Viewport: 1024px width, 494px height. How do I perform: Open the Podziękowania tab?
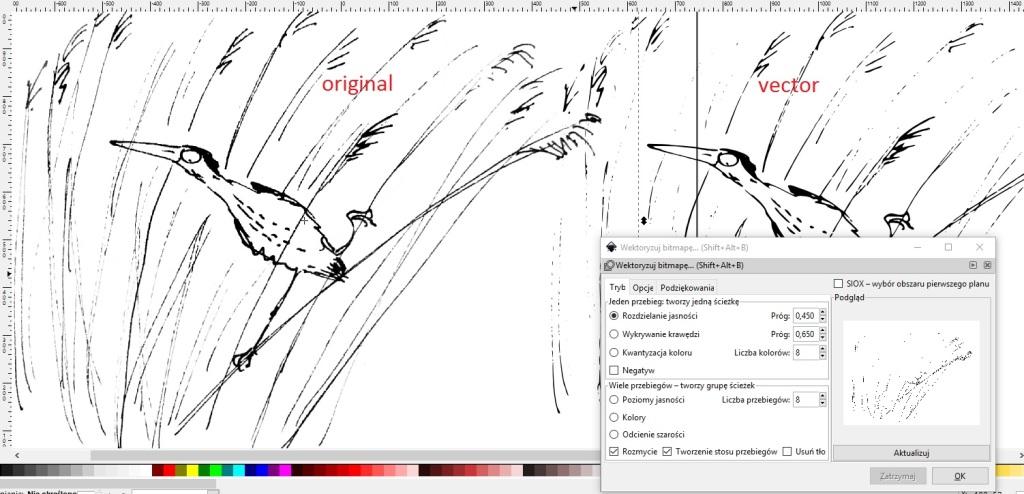tap(687, 288)
